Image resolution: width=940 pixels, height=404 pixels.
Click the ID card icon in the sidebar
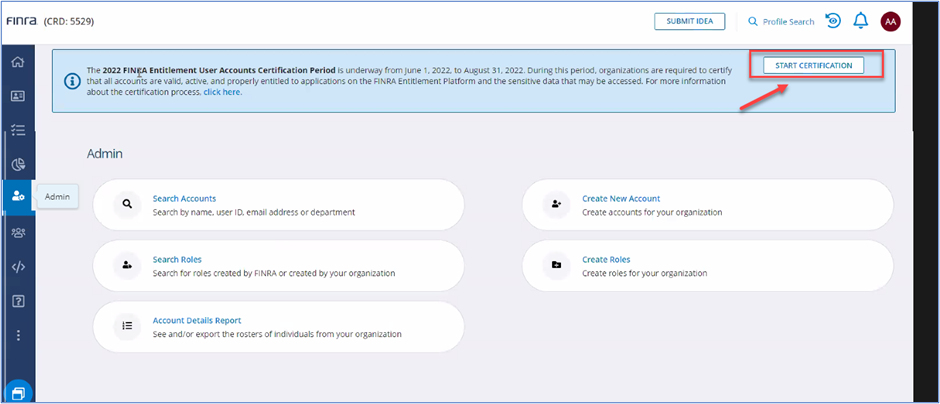(x=18, y=96)
